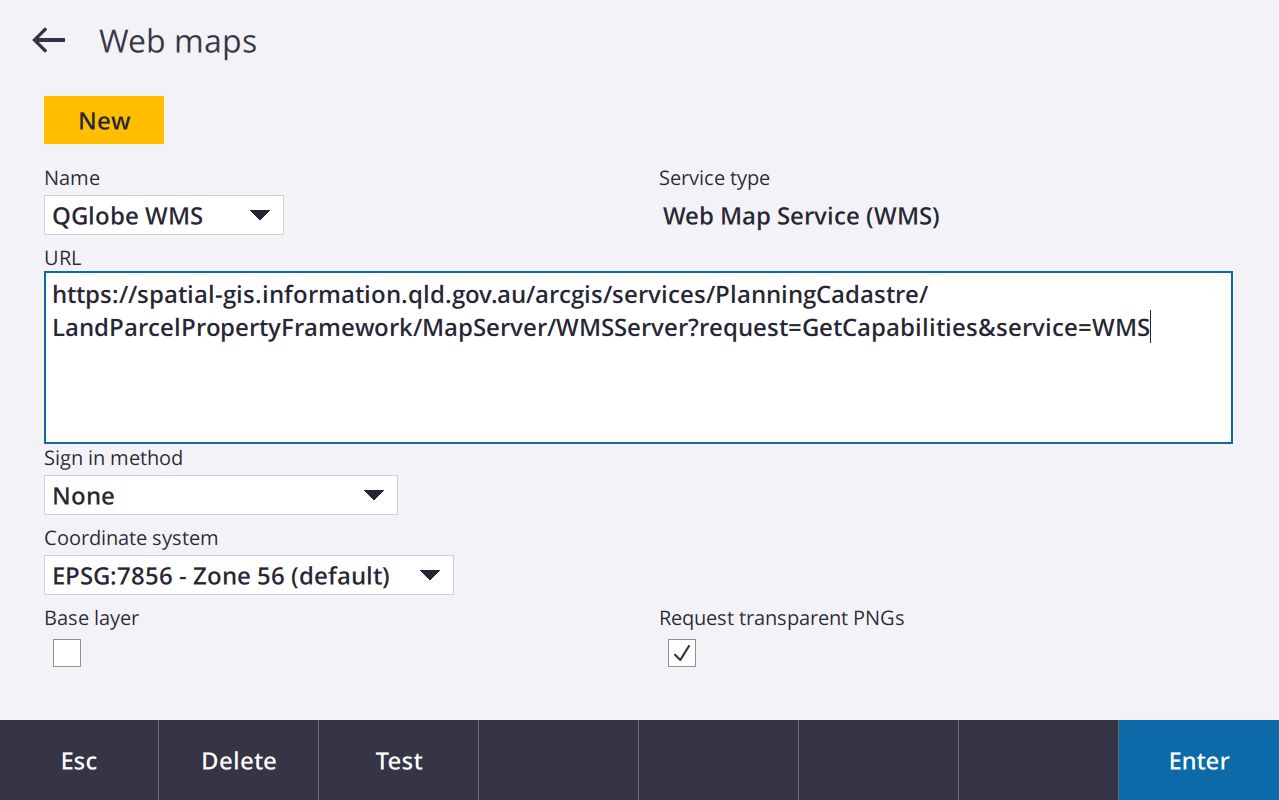Click inside the URL text field
1279x800 pixels.
[x=638, y=380]
